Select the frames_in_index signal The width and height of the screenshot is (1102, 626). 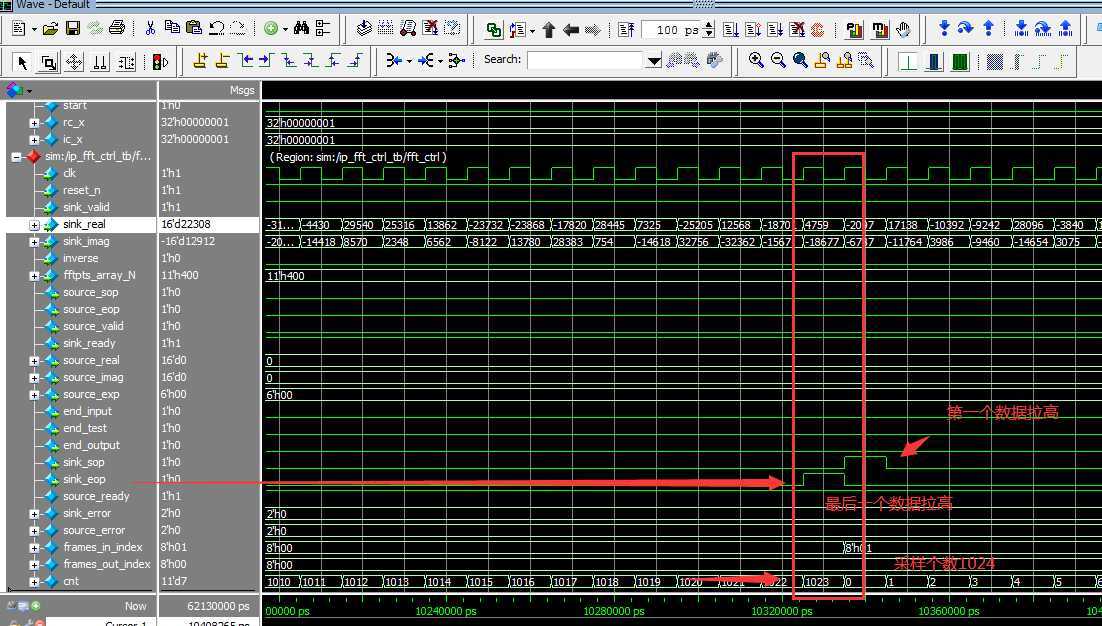pyautogui.click(x=103, y=547)
